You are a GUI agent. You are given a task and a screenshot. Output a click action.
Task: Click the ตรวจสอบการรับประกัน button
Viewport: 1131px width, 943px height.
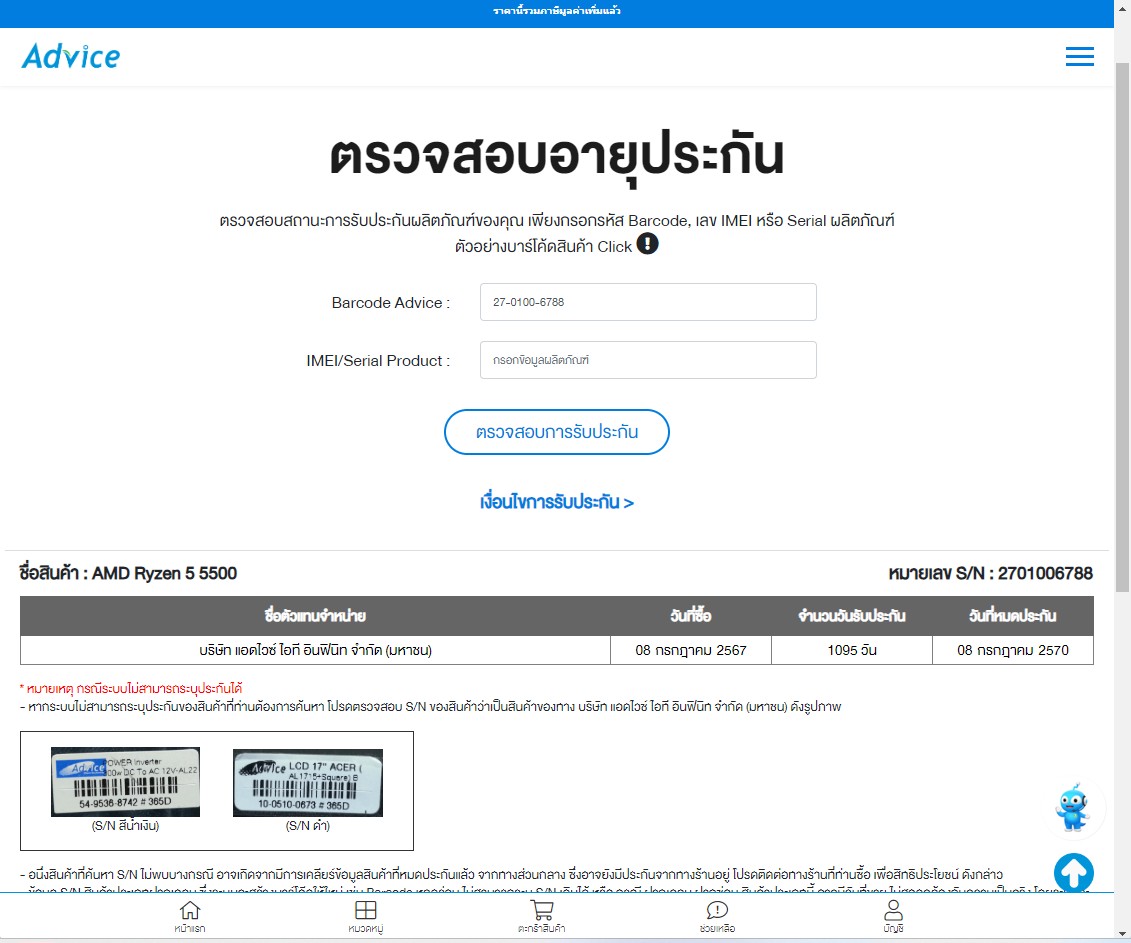point(556,431)
